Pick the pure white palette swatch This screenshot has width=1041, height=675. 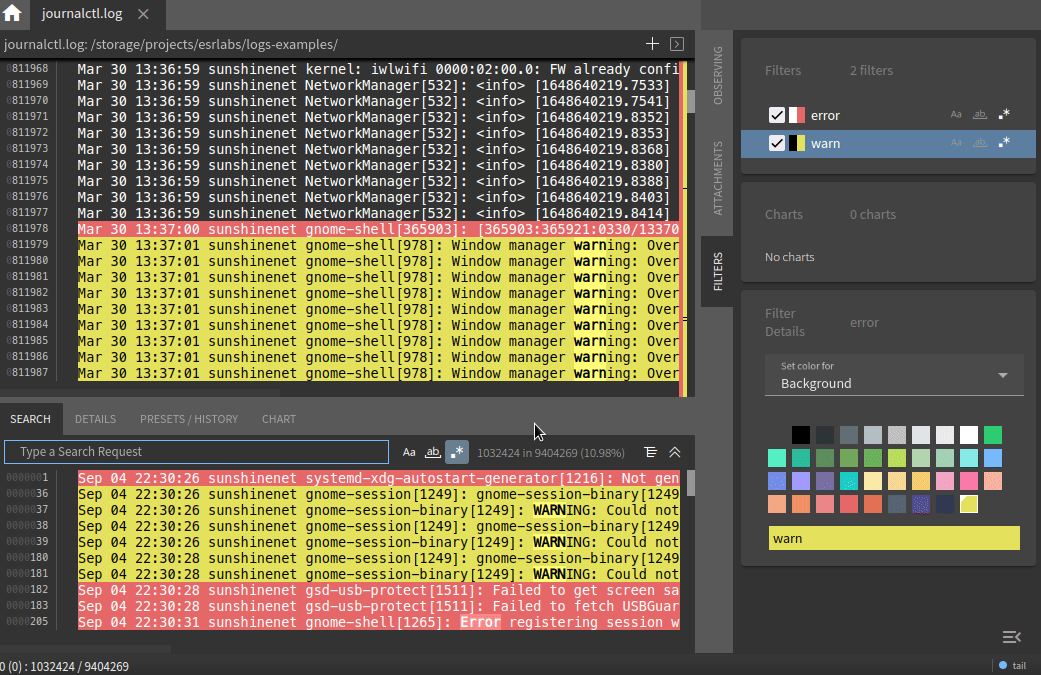tap(969, 435)
